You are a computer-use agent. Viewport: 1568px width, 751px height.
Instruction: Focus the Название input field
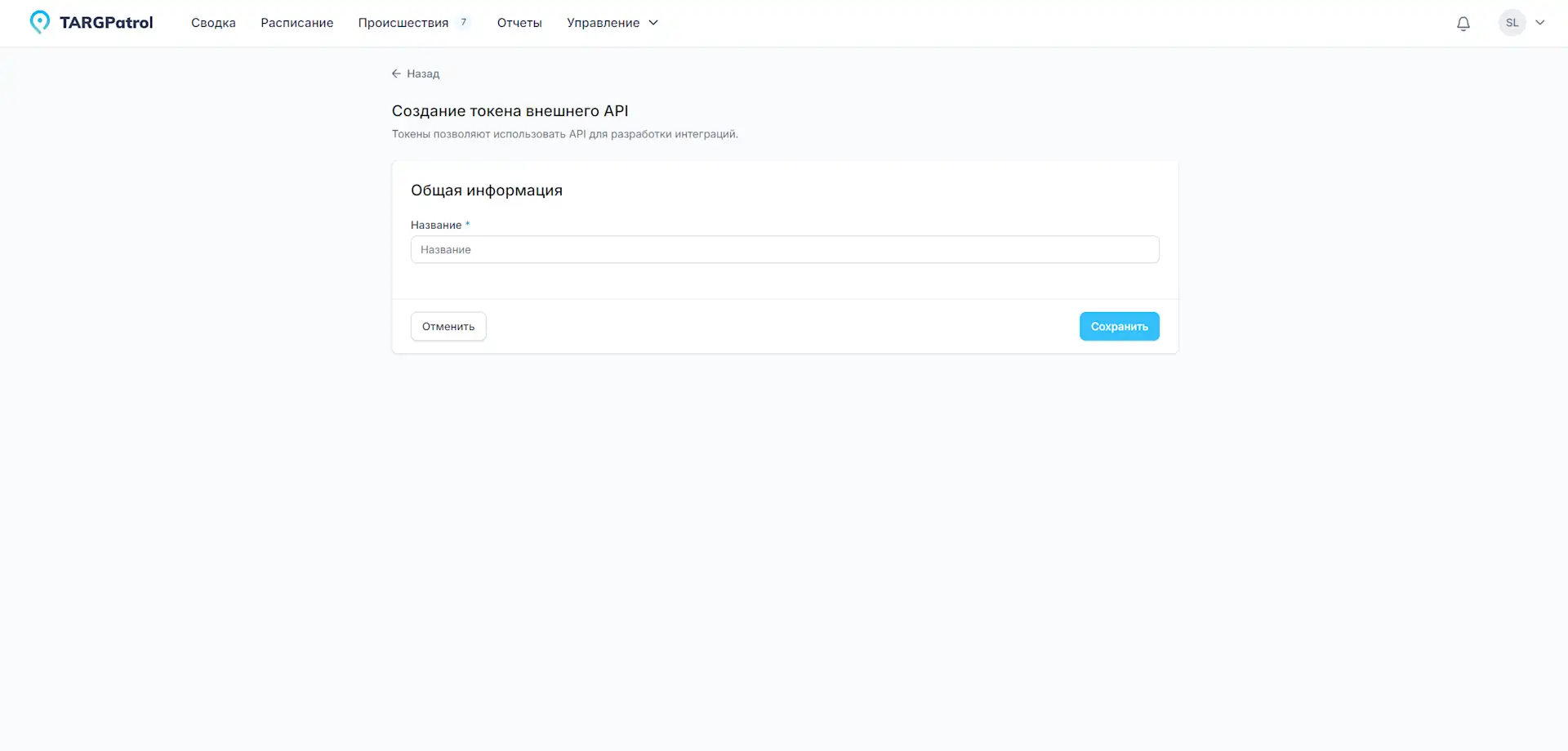click(785, 250)
